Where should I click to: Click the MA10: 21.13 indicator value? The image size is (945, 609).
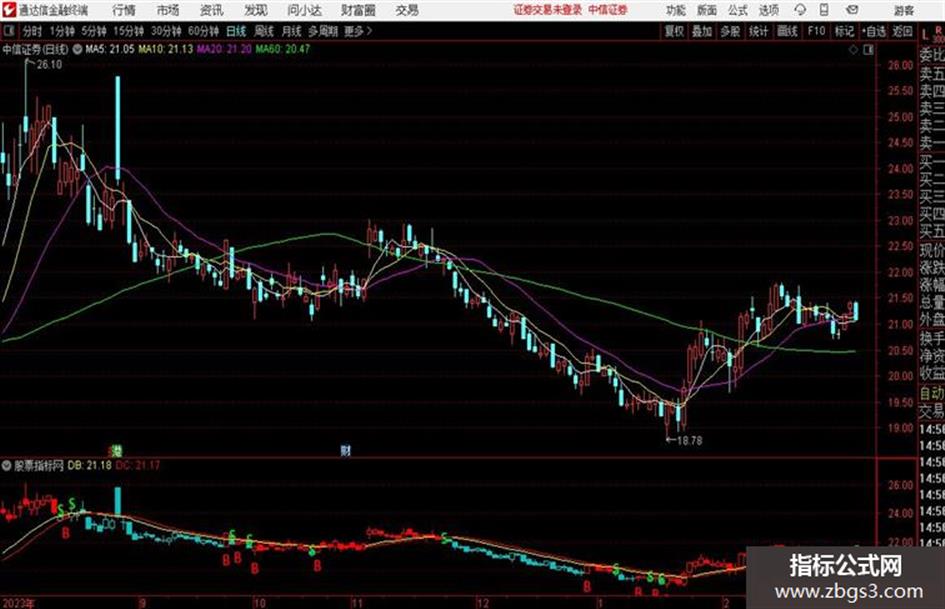click(166, 49)
